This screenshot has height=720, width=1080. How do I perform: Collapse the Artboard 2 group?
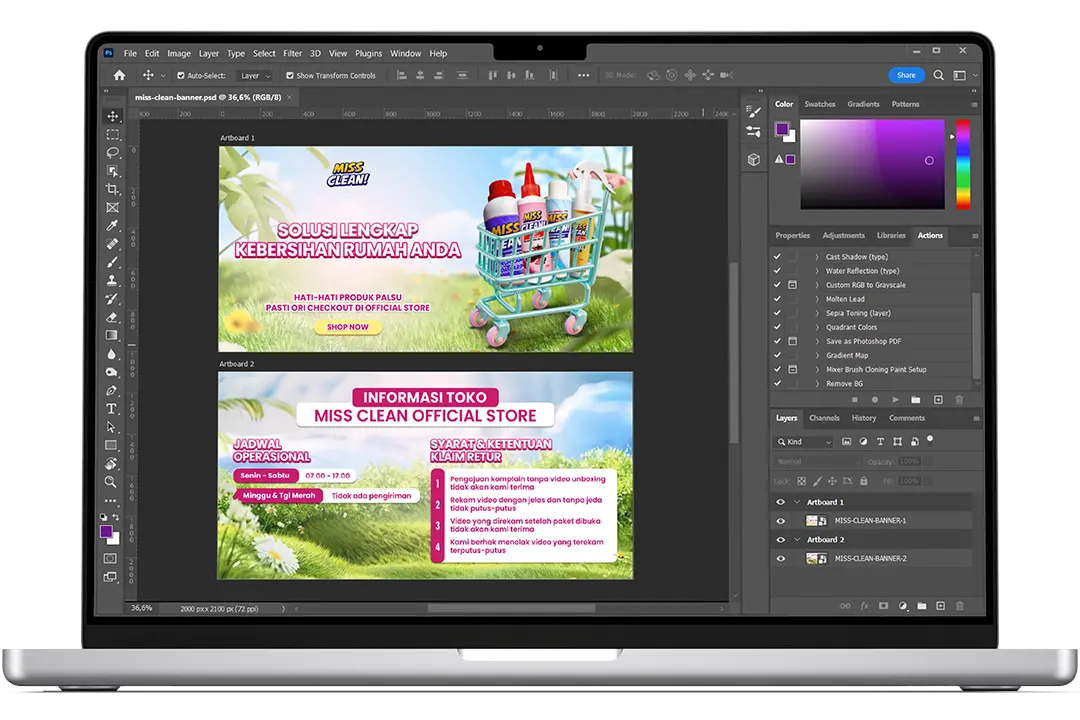[x=797, y=540]
